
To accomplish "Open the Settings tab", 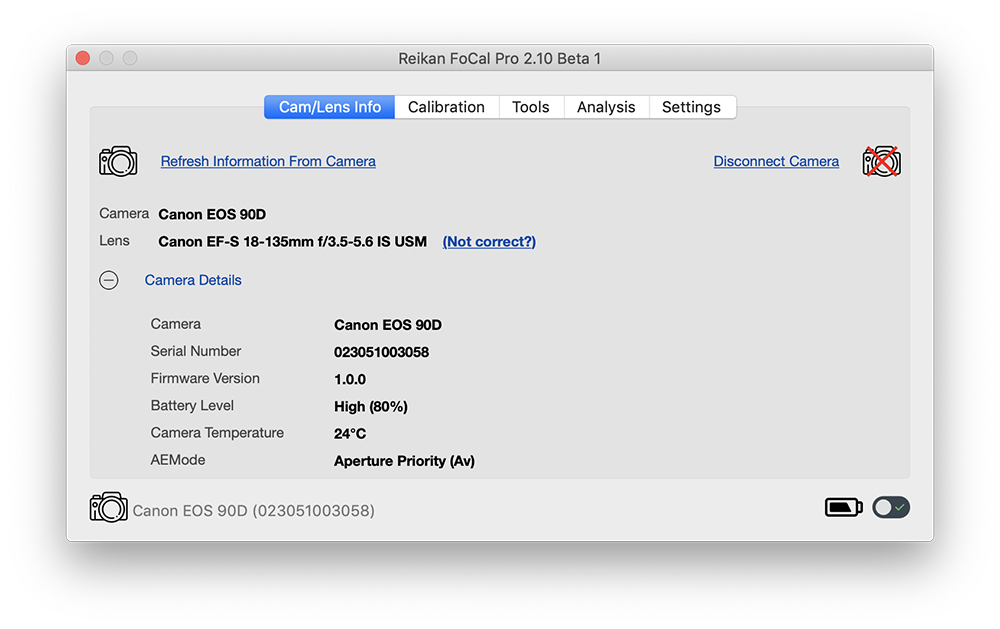I will click(x=691, y=107).
